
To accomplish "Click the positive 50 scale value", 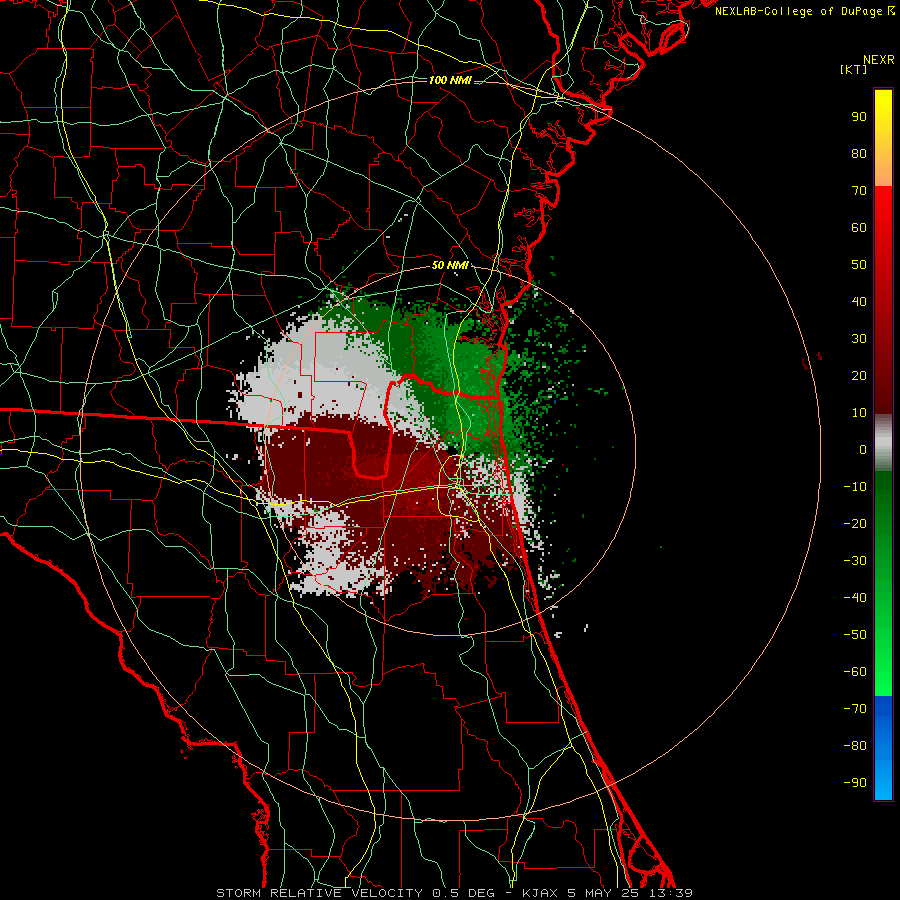I will [x=859, y=265].
